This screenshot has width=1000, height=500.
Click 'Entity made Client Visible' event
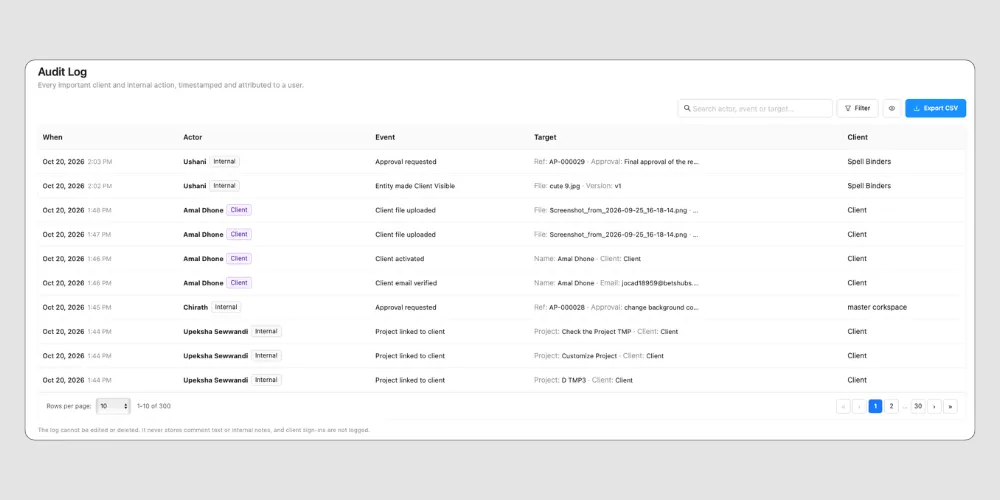[x=415, y=186]
